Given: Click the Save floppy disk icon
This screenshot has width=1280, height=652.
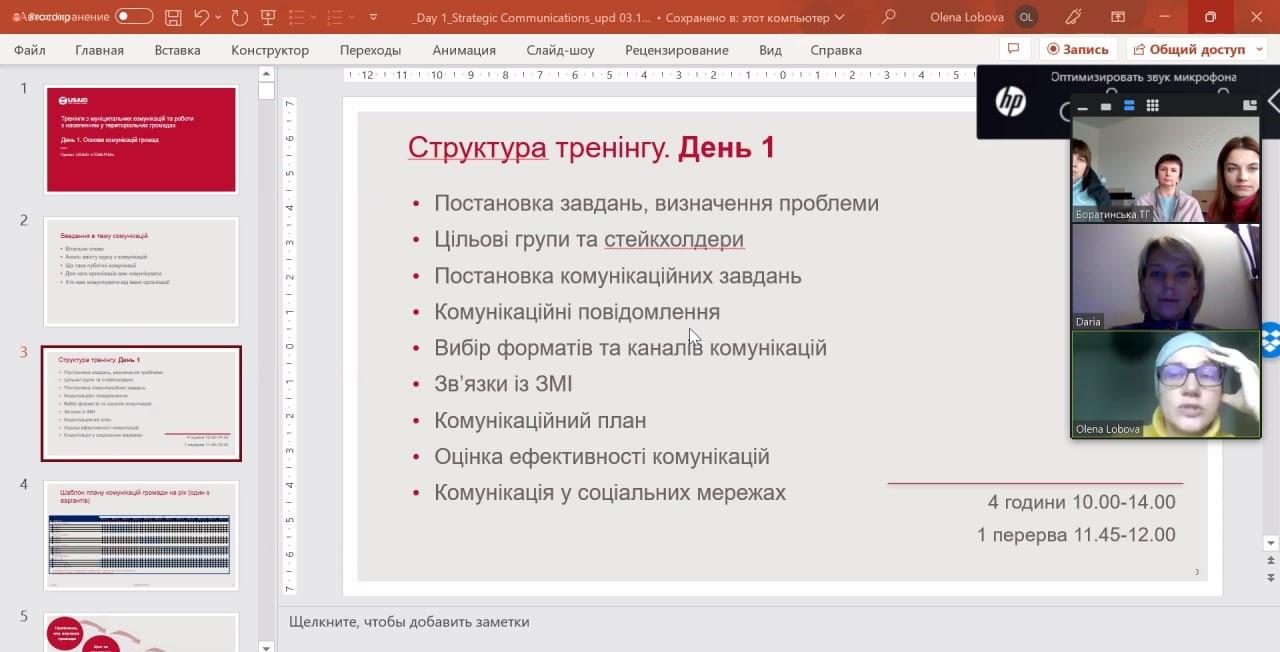Looking at the screenshot, I should 173,17.
